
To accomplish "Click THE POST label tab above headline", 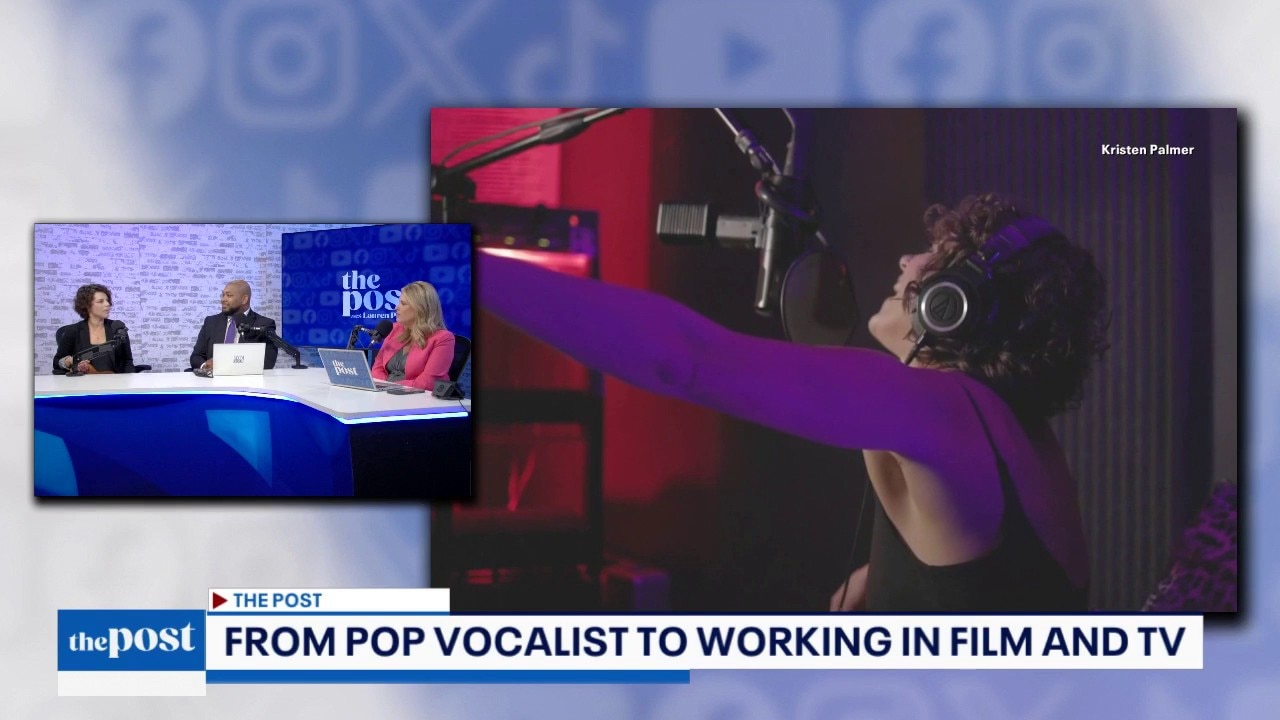I will (x=328, y=600).
